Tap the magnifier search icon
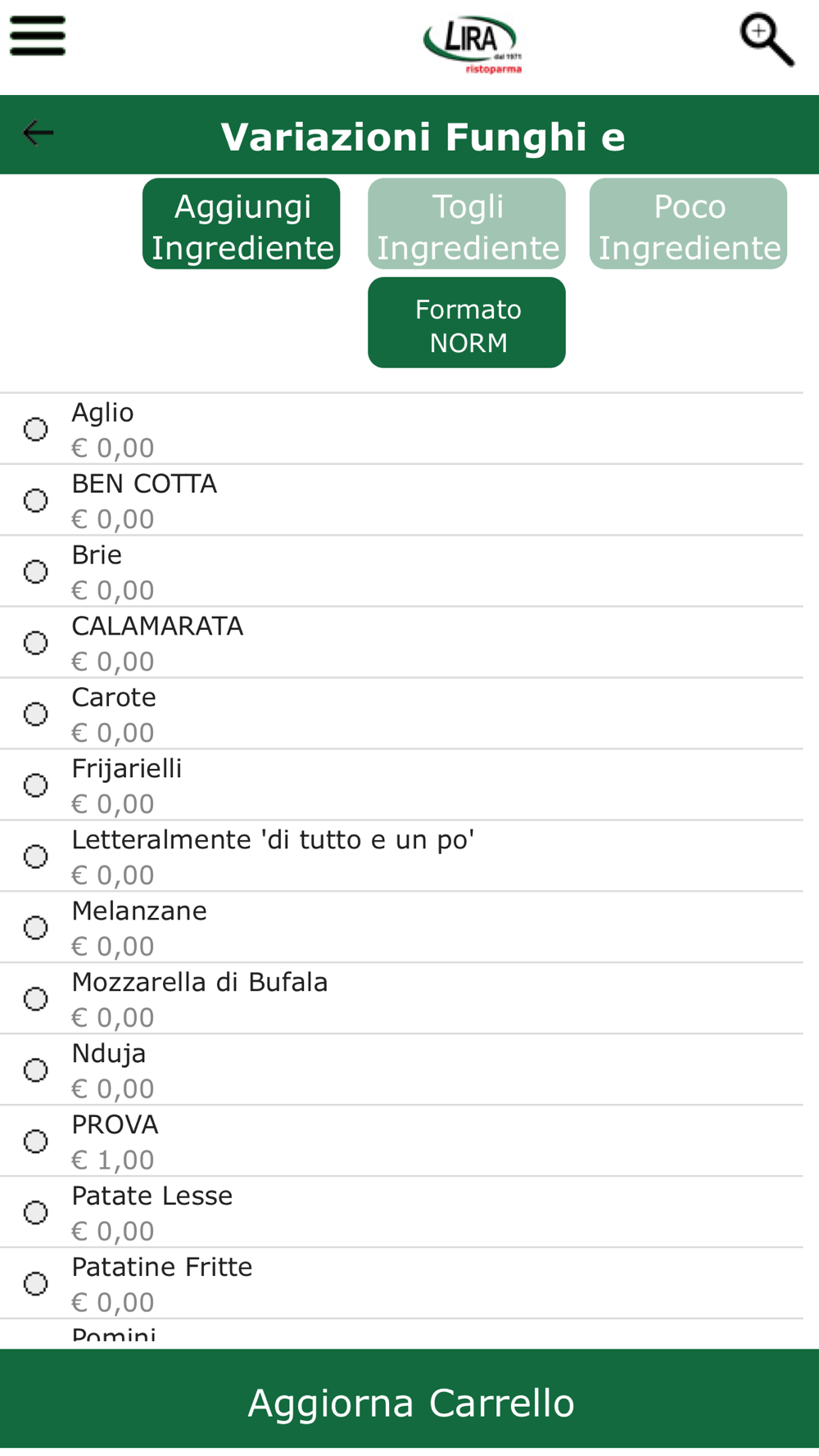Viewport: 819px width, 1456px height. pos(767,39)
